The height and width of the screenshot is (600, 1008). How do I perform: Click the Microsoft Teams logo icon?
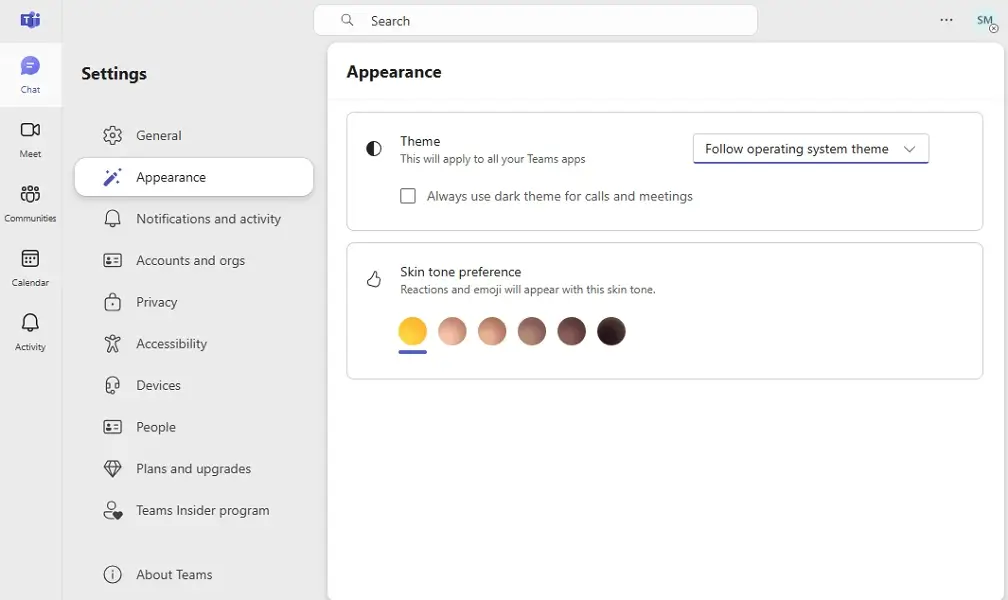click(30, 20)
